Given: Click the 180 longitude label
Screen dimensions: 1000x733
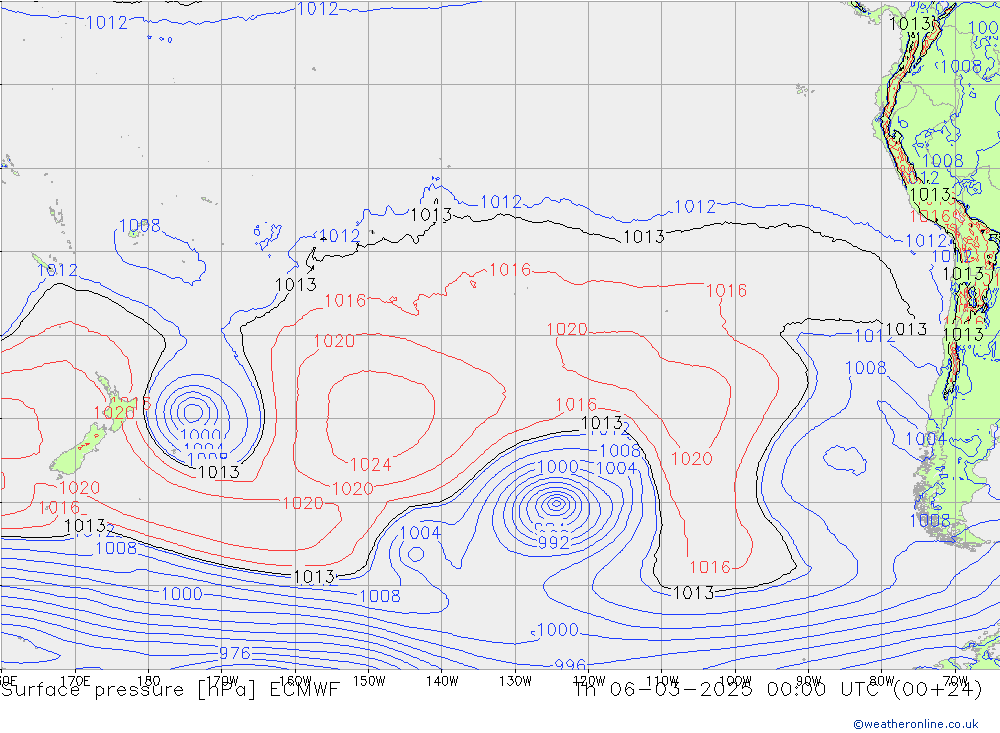Looking at the screenshot, I should (x=148, y=680).
